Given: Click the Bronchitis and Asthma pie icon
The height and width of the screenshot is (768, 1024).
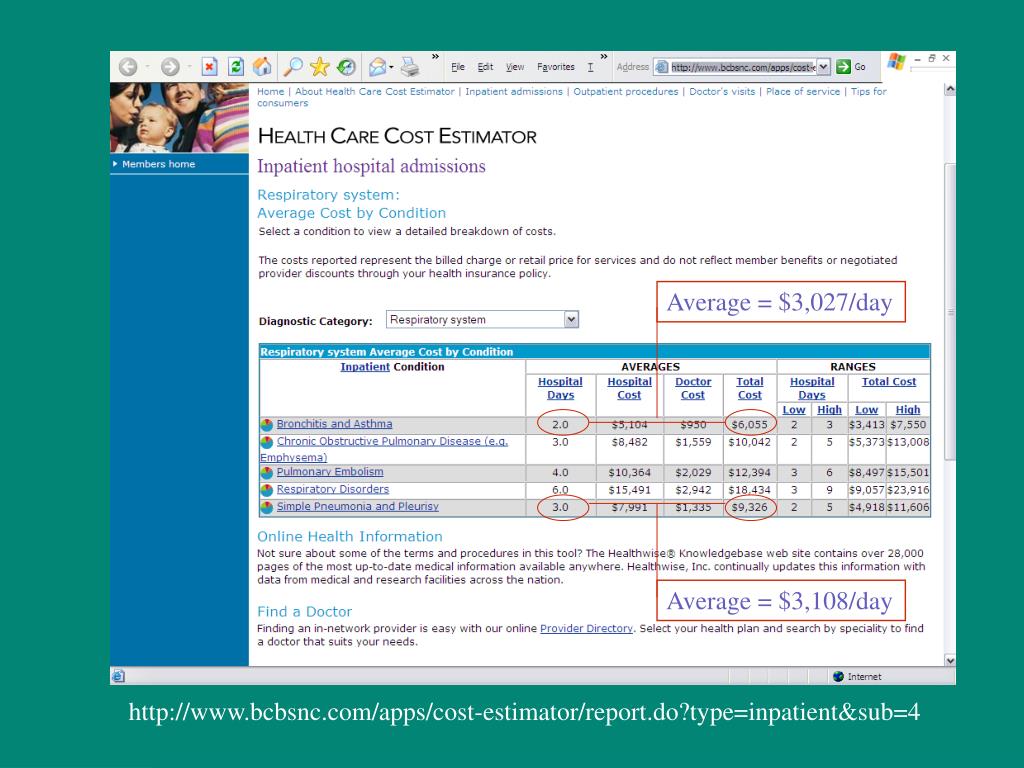Looking at the screenshot, I should 266,424.
